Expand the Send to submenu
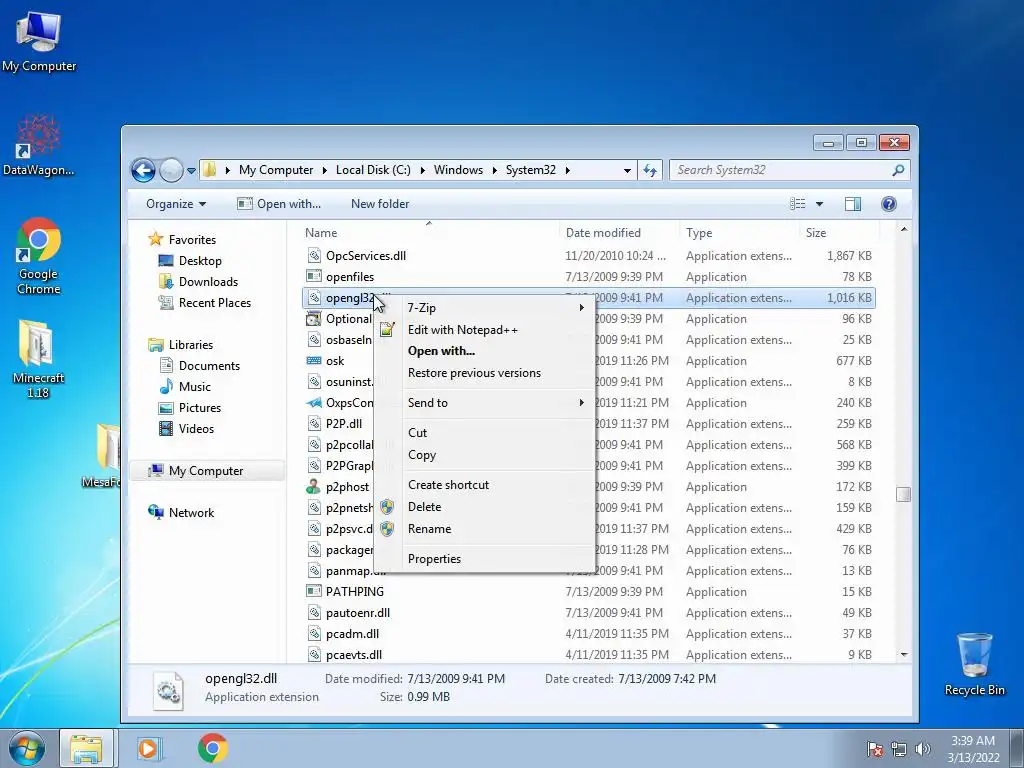 (x=581, y=403)
